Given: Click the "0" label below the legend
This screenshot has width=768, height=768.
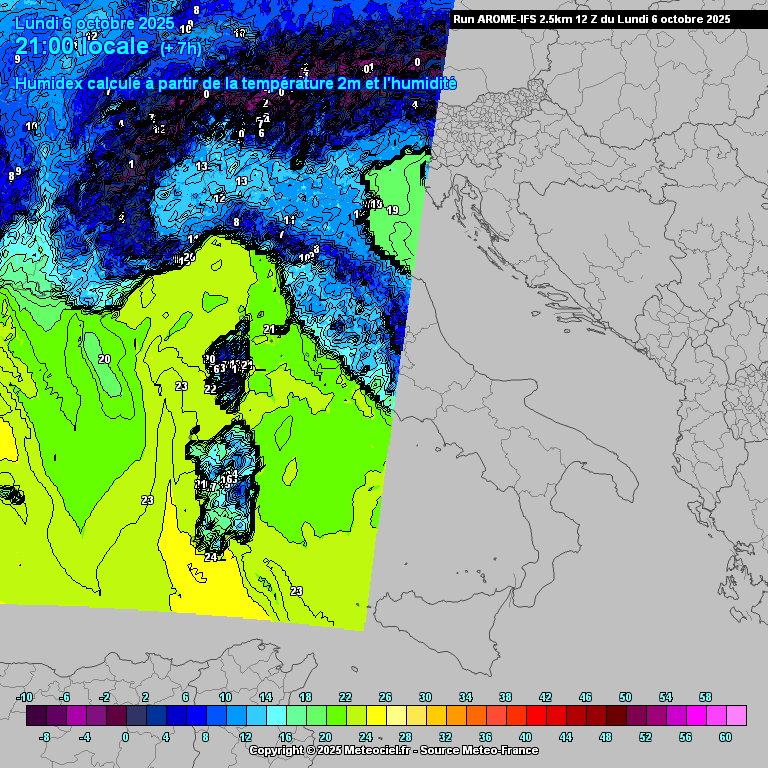Looking at the screenshot, I should click(125, 737).
